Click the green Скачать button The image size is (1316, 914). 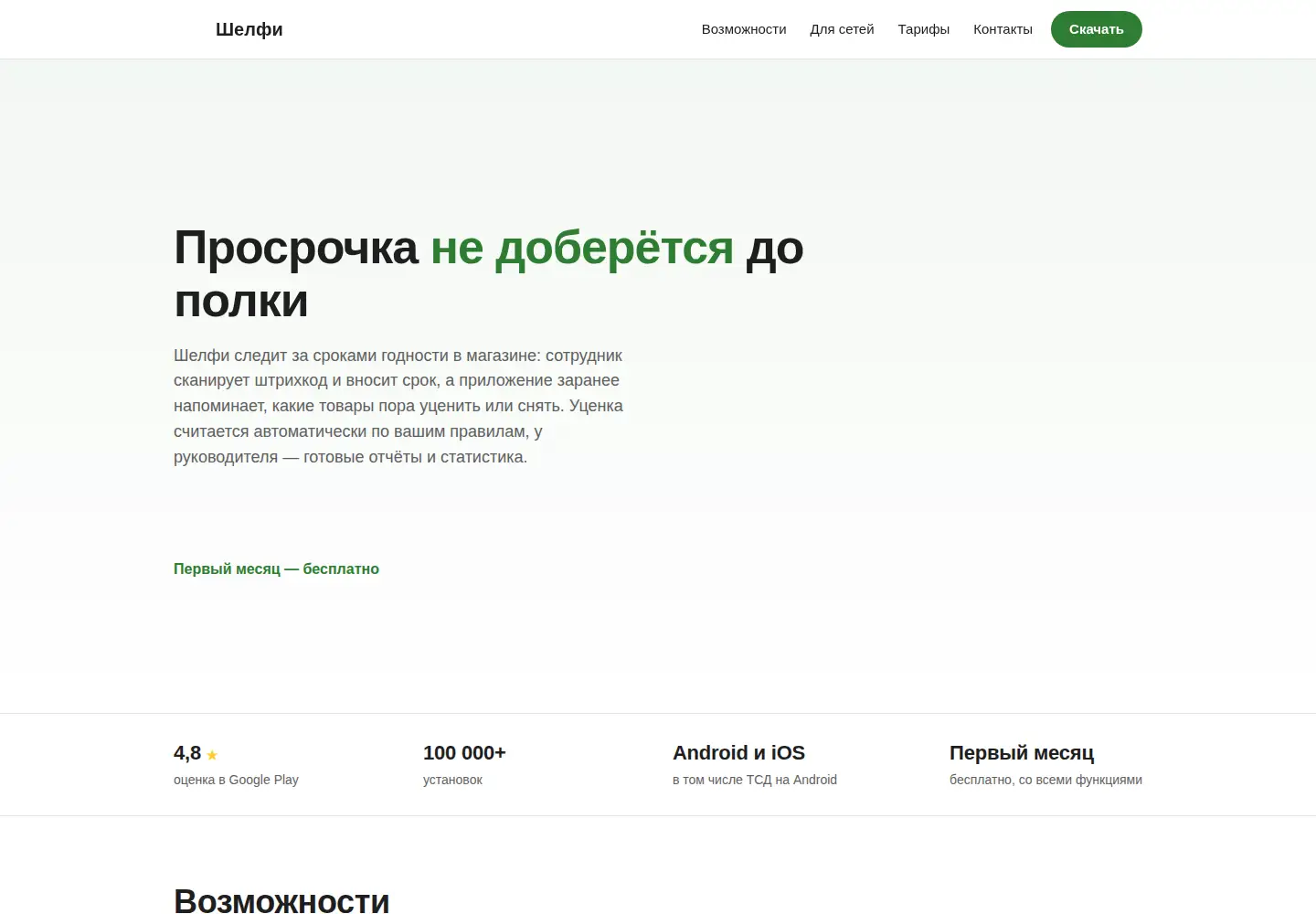pyautogui.click(x=1097, y=29)
